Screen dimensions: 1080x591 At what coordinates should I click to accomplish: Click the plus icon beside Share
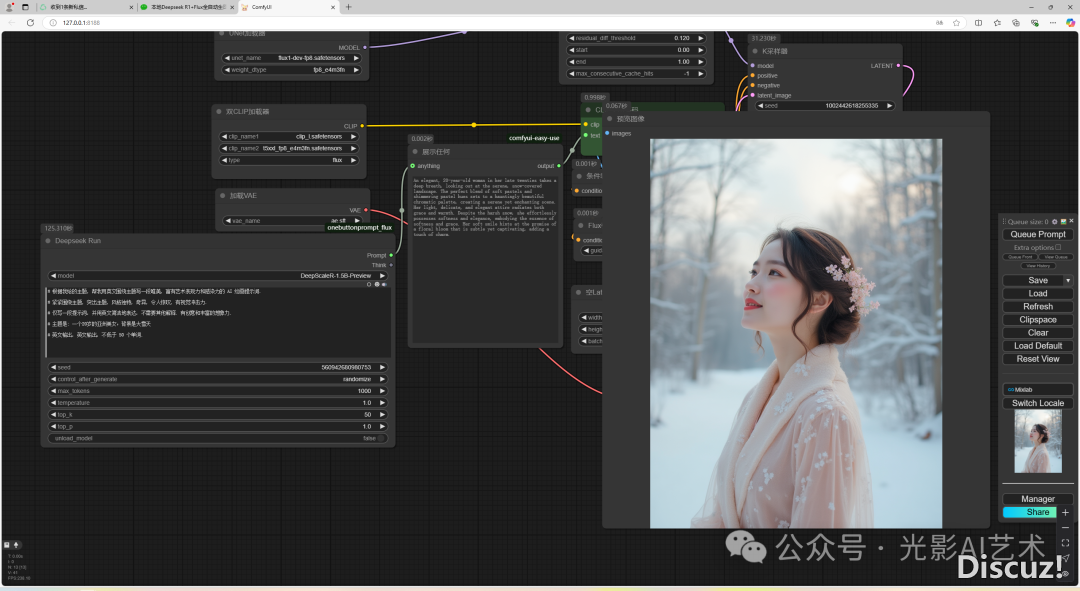[1065, 512]
